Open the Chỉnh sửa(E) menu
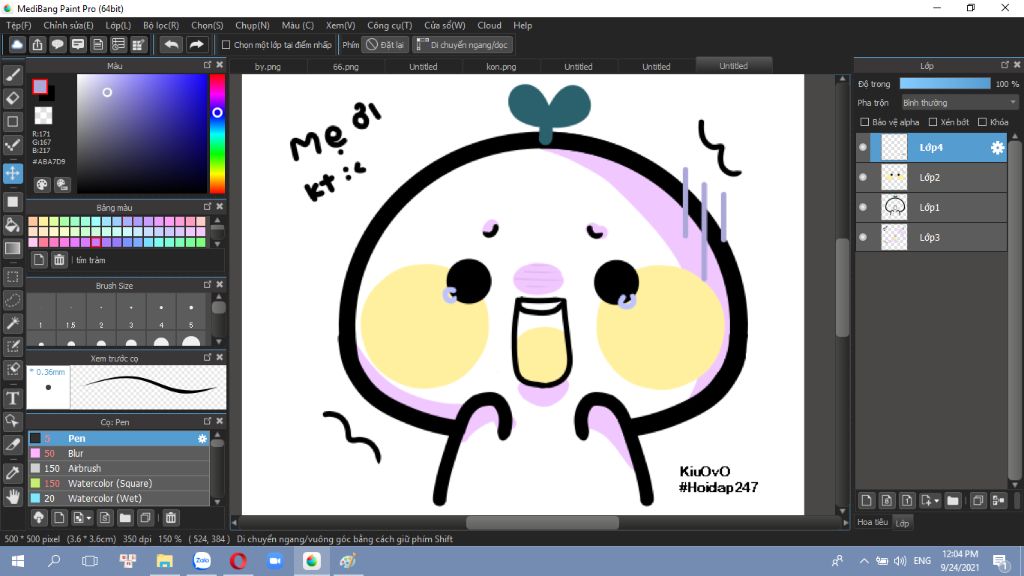This screenshot has width=1024, height=576. [69, 25]
